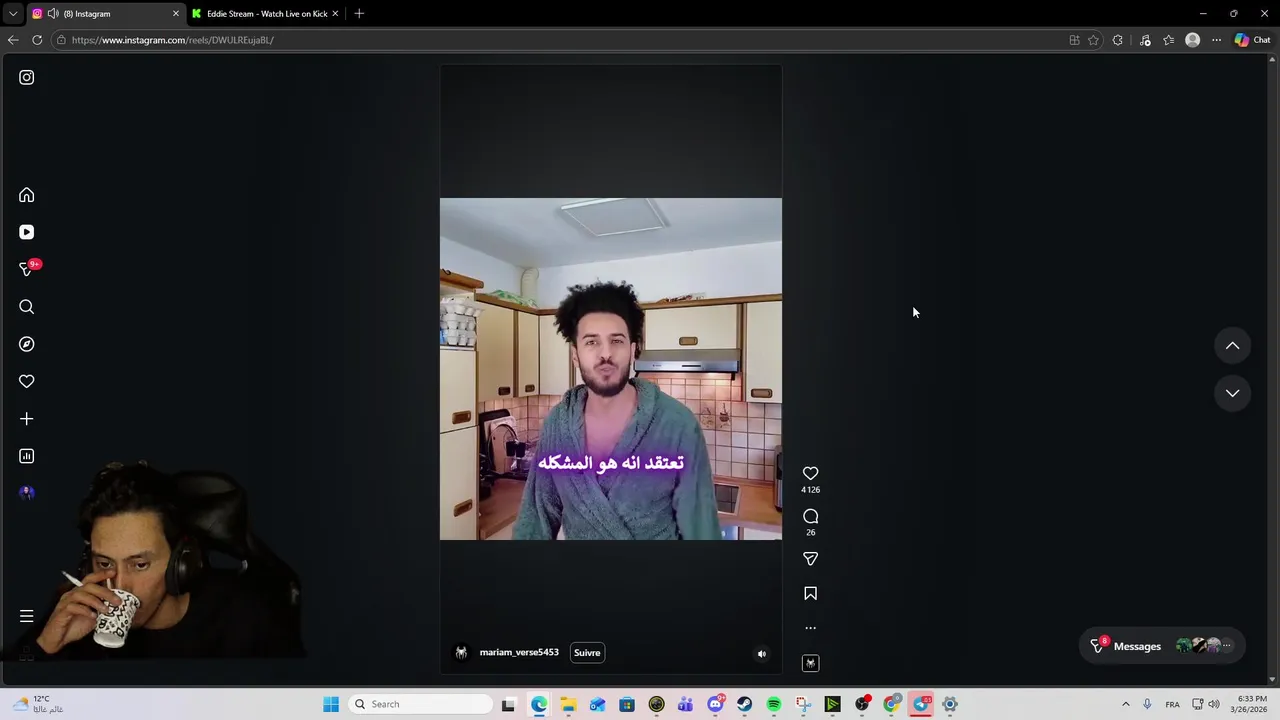Screen dimensions: 1280x720
Task: Open Discord from taskbar
Action: pyautogui.click(x=715, y=704)
